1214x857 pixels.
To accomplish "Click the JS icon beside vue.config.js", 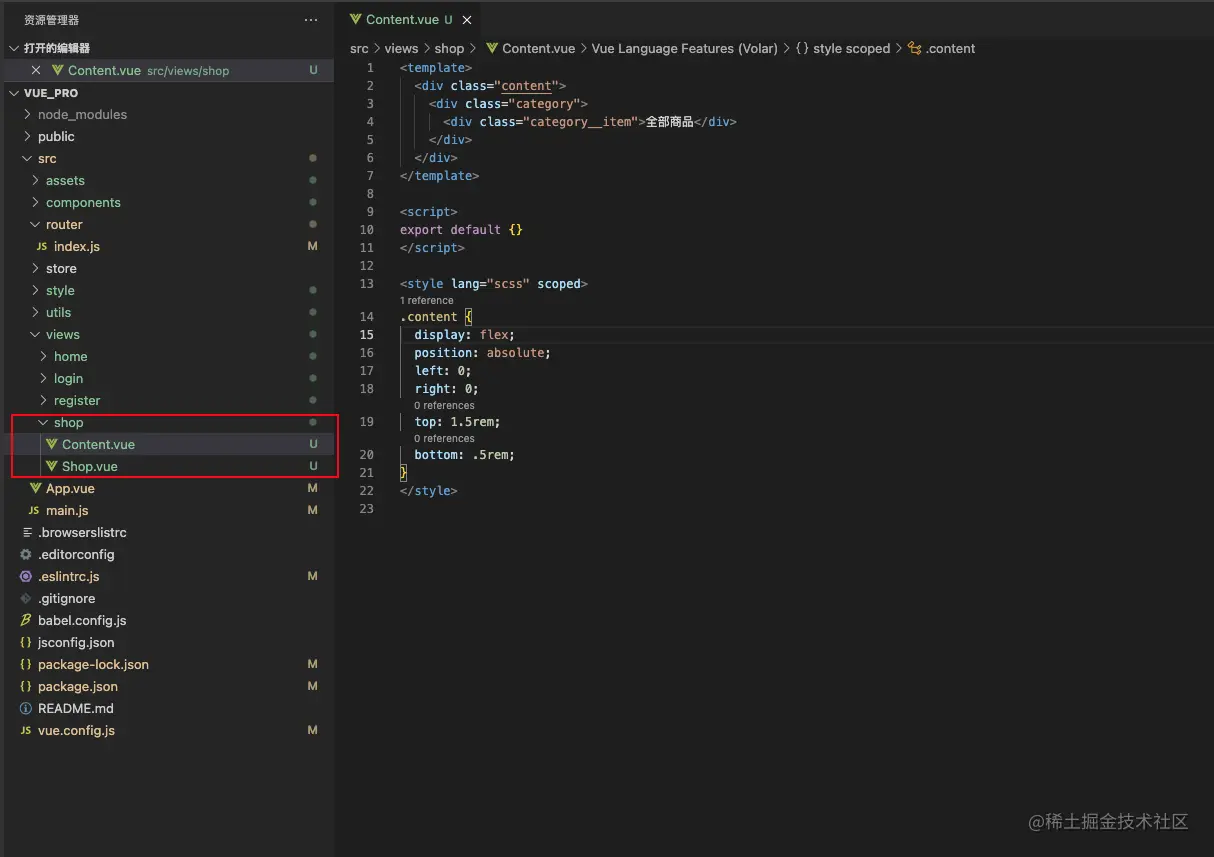I will click(26, 731).
